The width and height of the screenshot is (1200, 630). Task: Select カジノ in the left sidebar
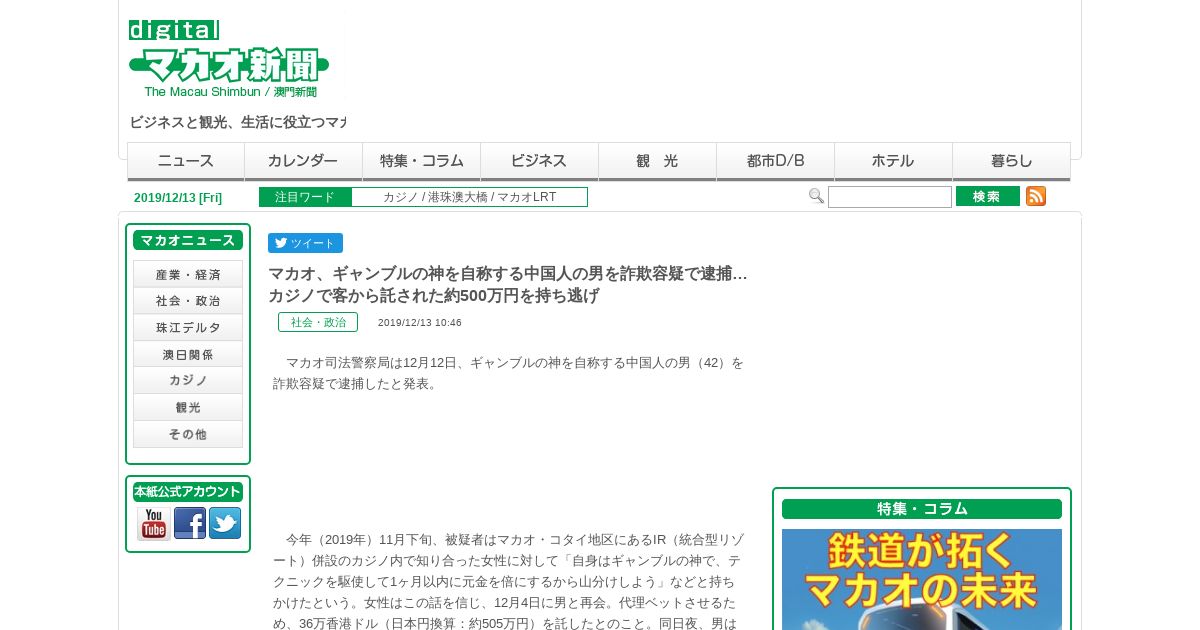point(188,381)
